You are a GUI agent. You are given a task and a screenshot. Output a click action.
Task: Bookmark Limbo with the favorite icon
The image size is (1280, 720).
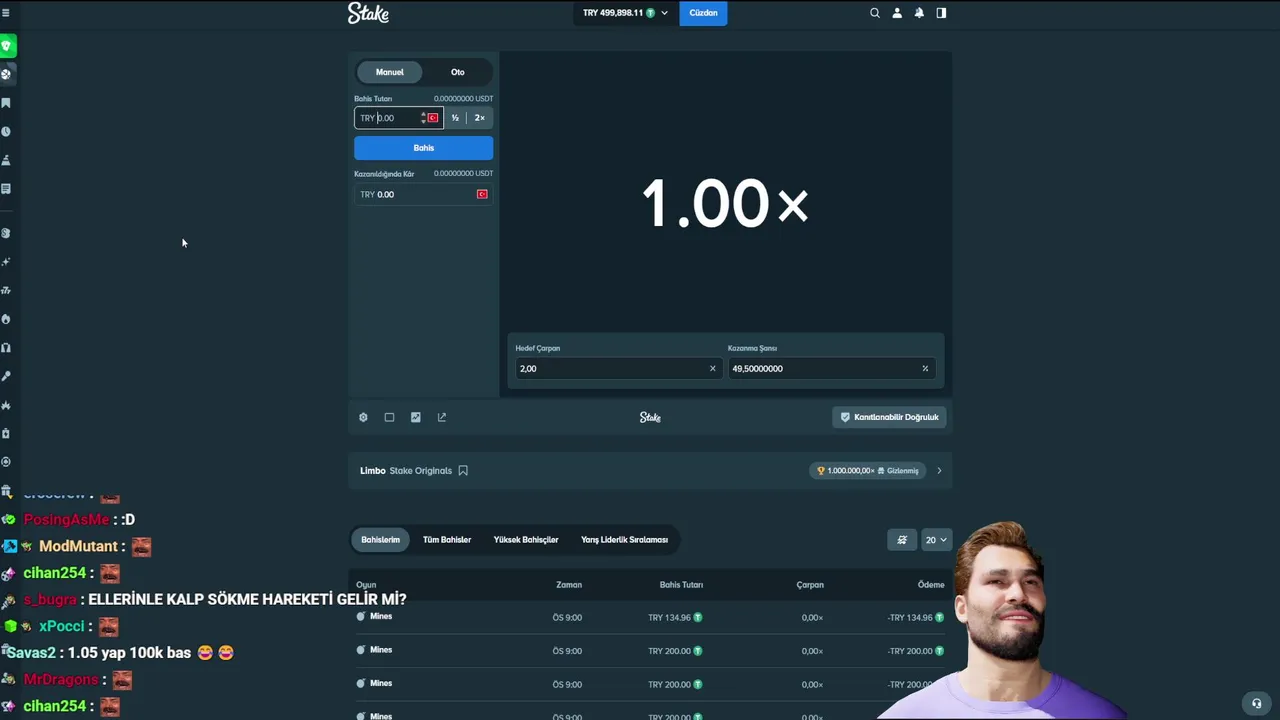463,470
